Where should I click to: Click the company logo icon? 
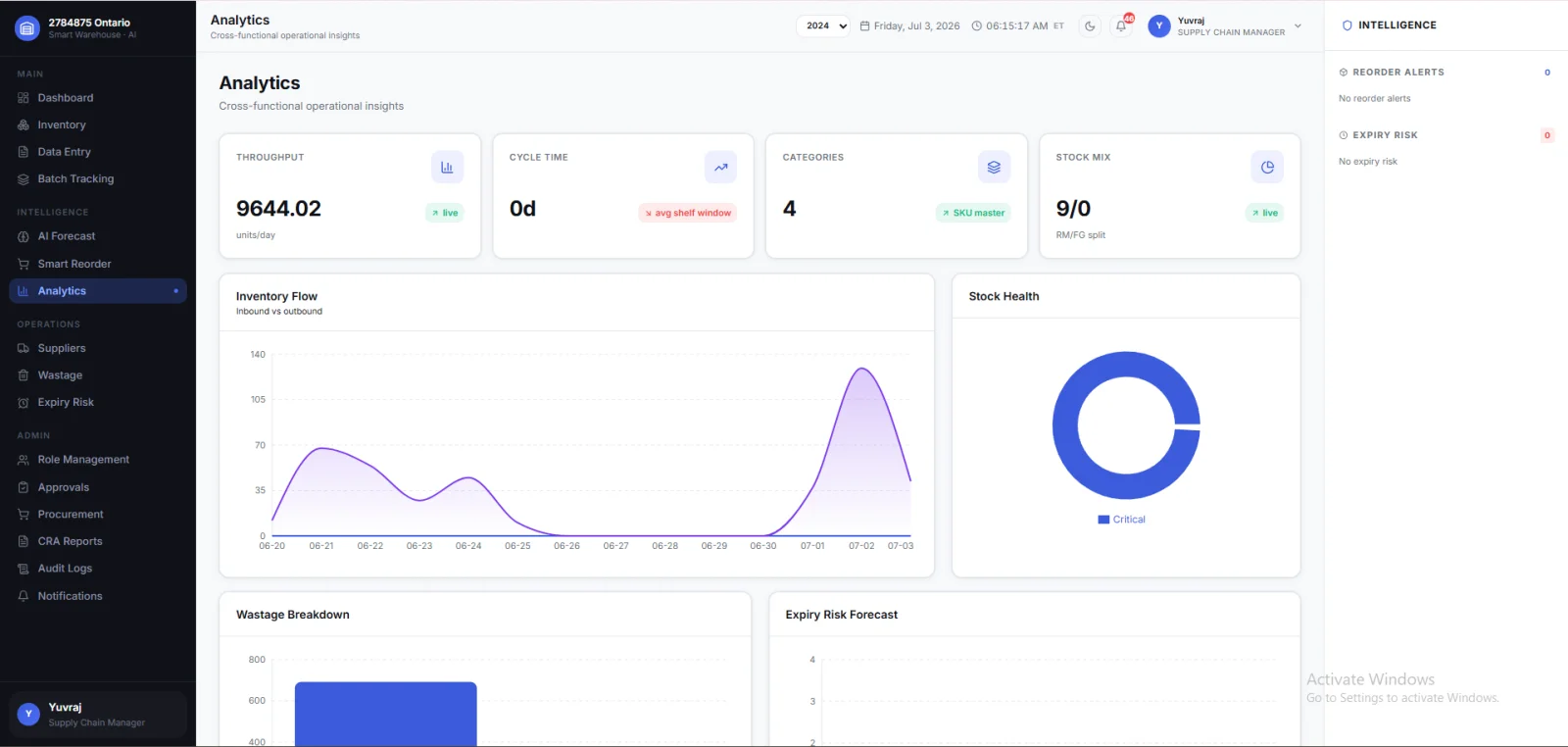coord(27,28)
